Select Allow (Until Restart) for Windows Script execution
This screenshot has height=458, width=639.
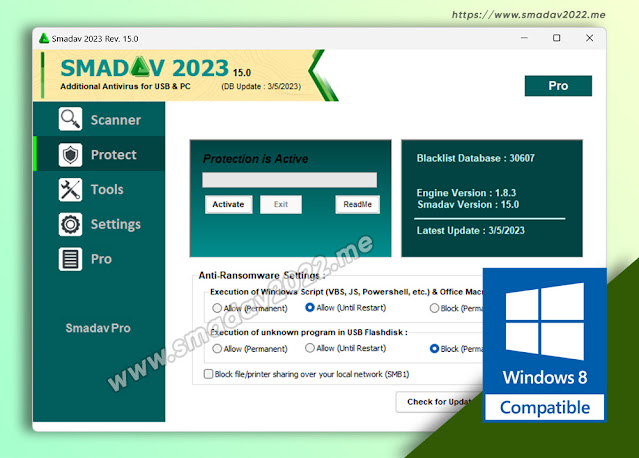click(x=310, y=307)
